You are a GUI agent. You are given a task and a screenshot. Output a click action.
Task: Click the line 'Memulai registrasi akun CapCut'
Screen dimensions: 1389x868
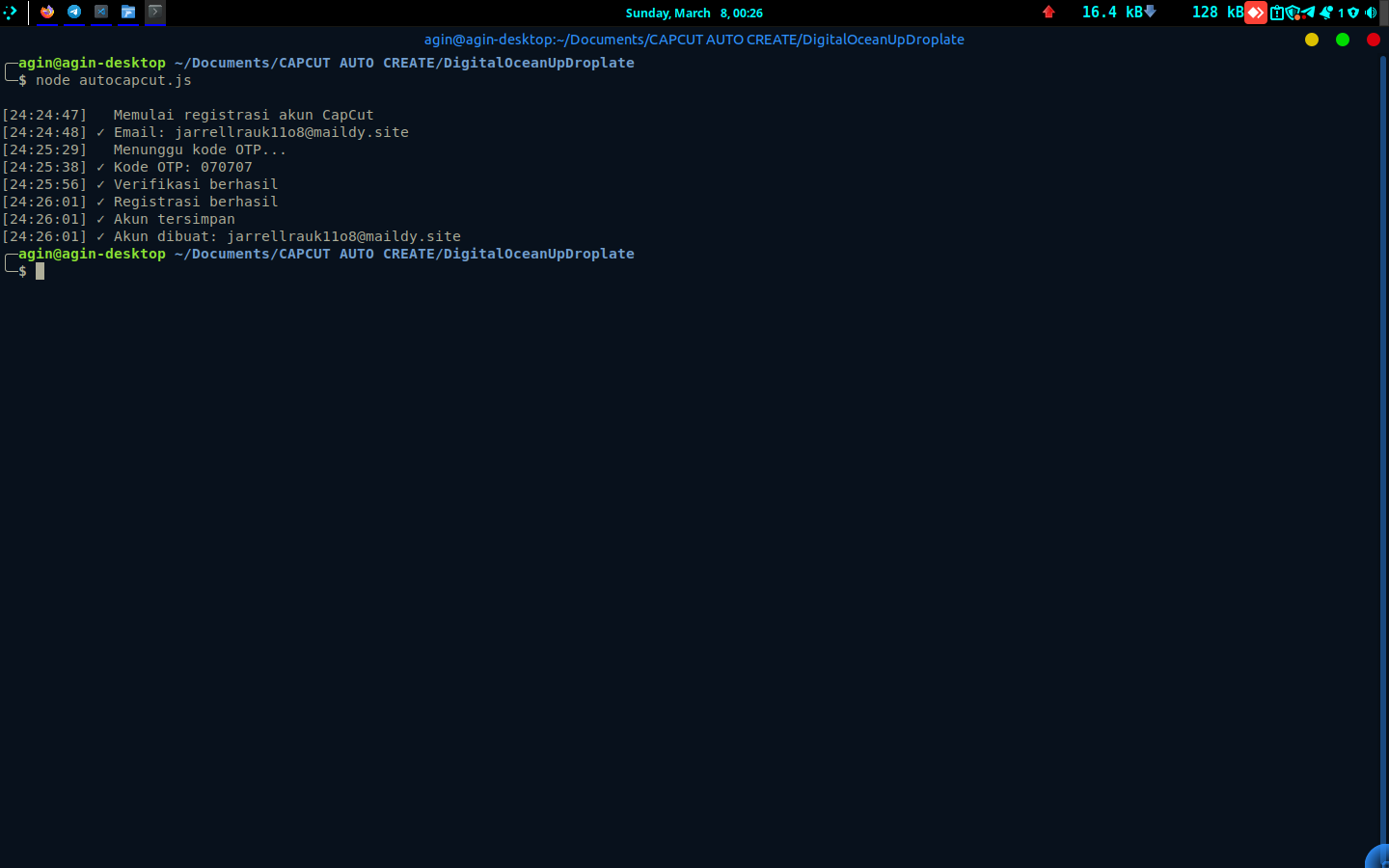[x=244, y=115]
